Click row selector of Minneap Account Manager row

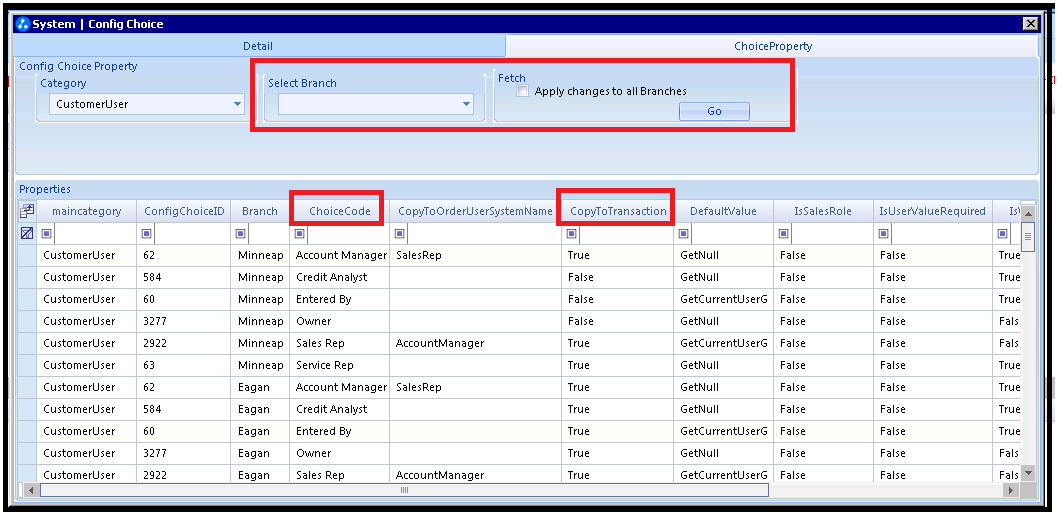[27, 255]
